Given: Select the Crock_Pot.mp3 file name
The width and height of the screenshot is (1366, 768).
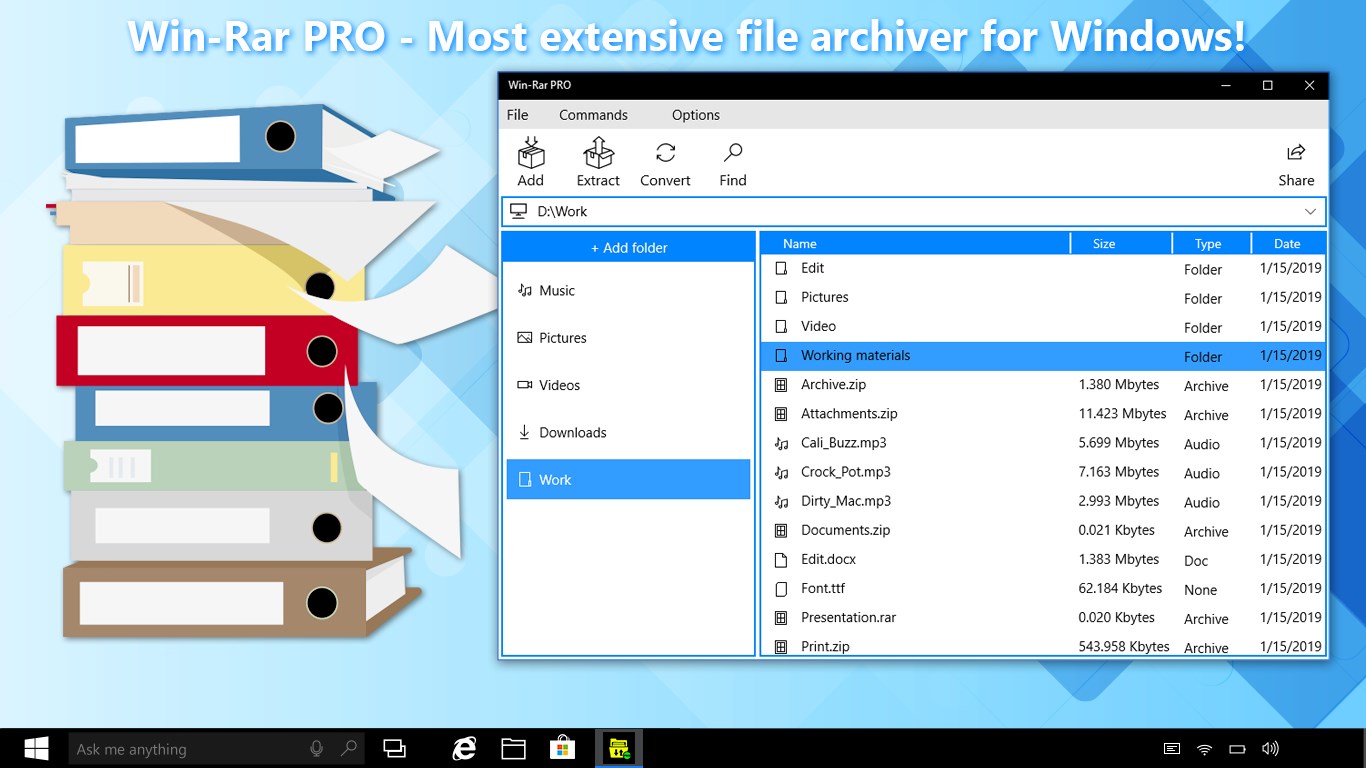Looking at the screenshot, I should click(846, 471).
